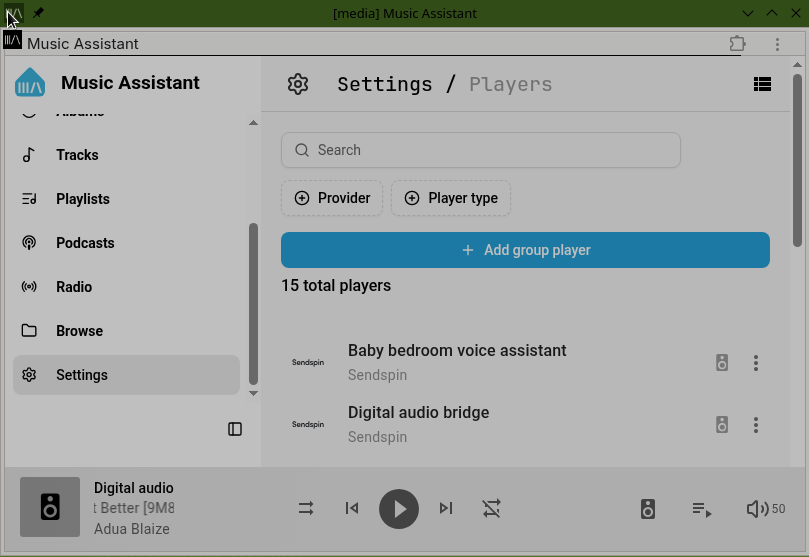Open the Provider filter dropdown
The width and height of the screenshot is (809, 557).
click(332, 198)
